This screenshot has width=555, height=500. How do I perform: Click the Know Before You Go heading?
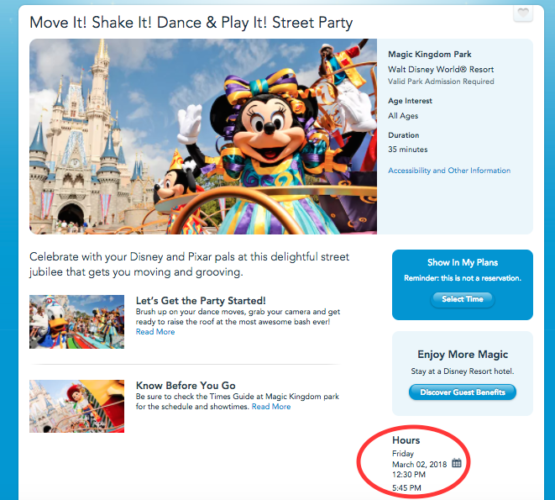[x=185, y=385]
